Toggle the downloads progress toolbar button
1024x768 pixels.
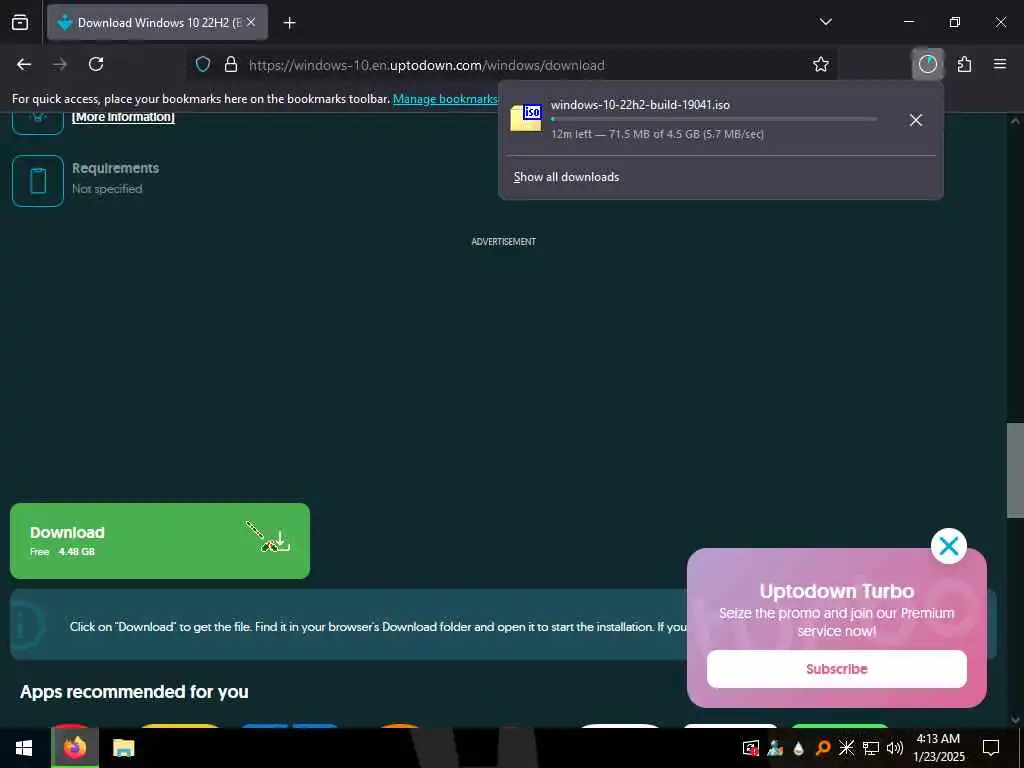(927, 64)
